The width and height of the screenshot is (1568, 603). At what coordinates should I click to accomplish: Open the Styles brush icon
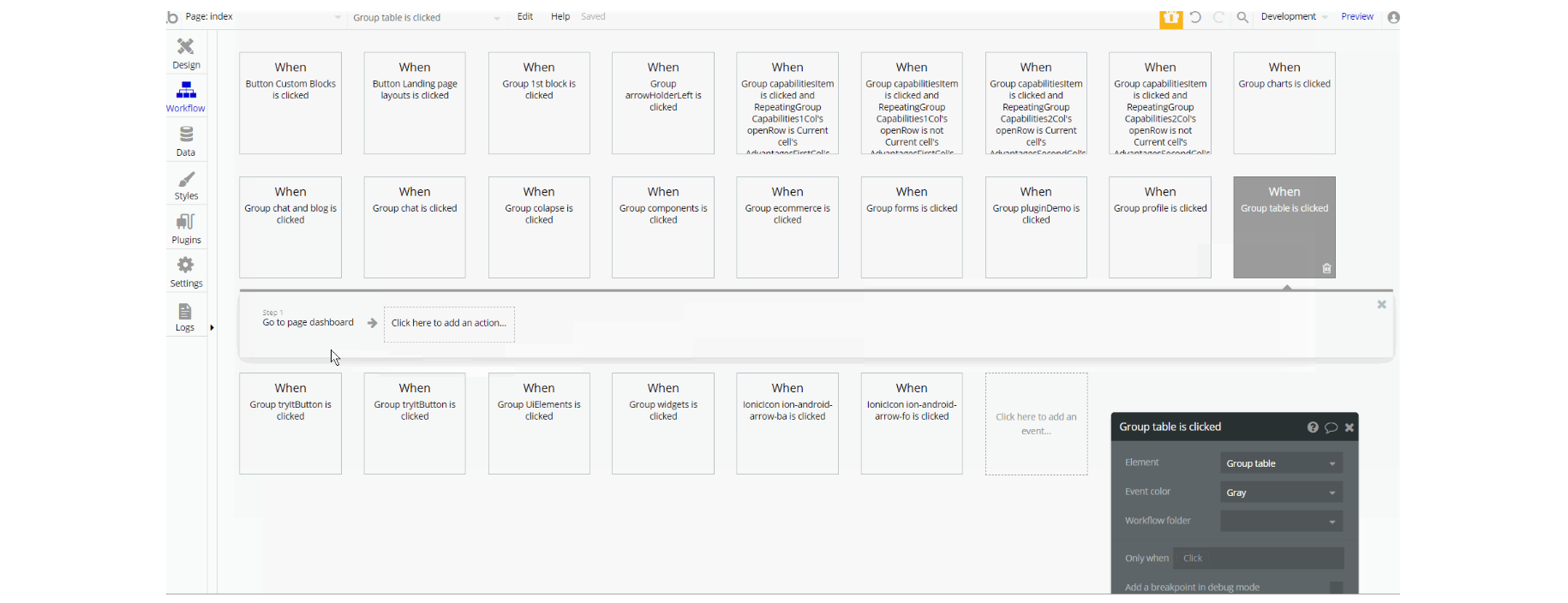(x=186, y=179)
